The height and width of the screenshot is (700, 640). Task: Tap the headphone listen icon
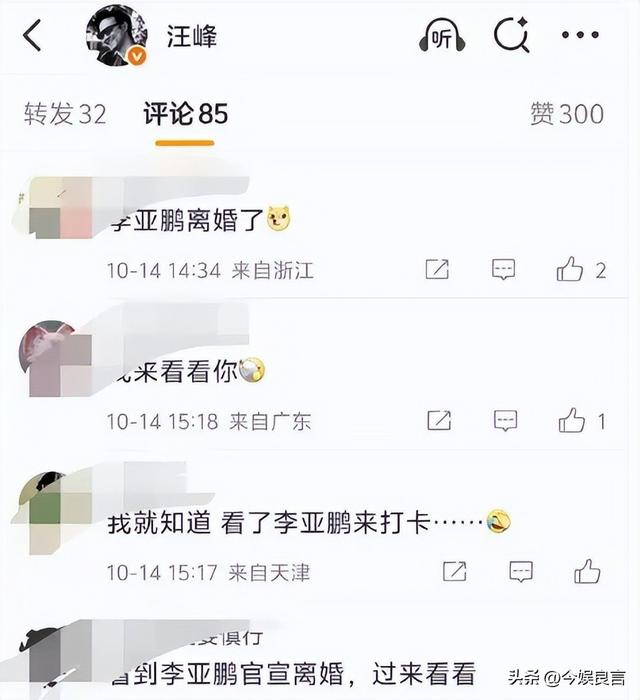(442, 35)
